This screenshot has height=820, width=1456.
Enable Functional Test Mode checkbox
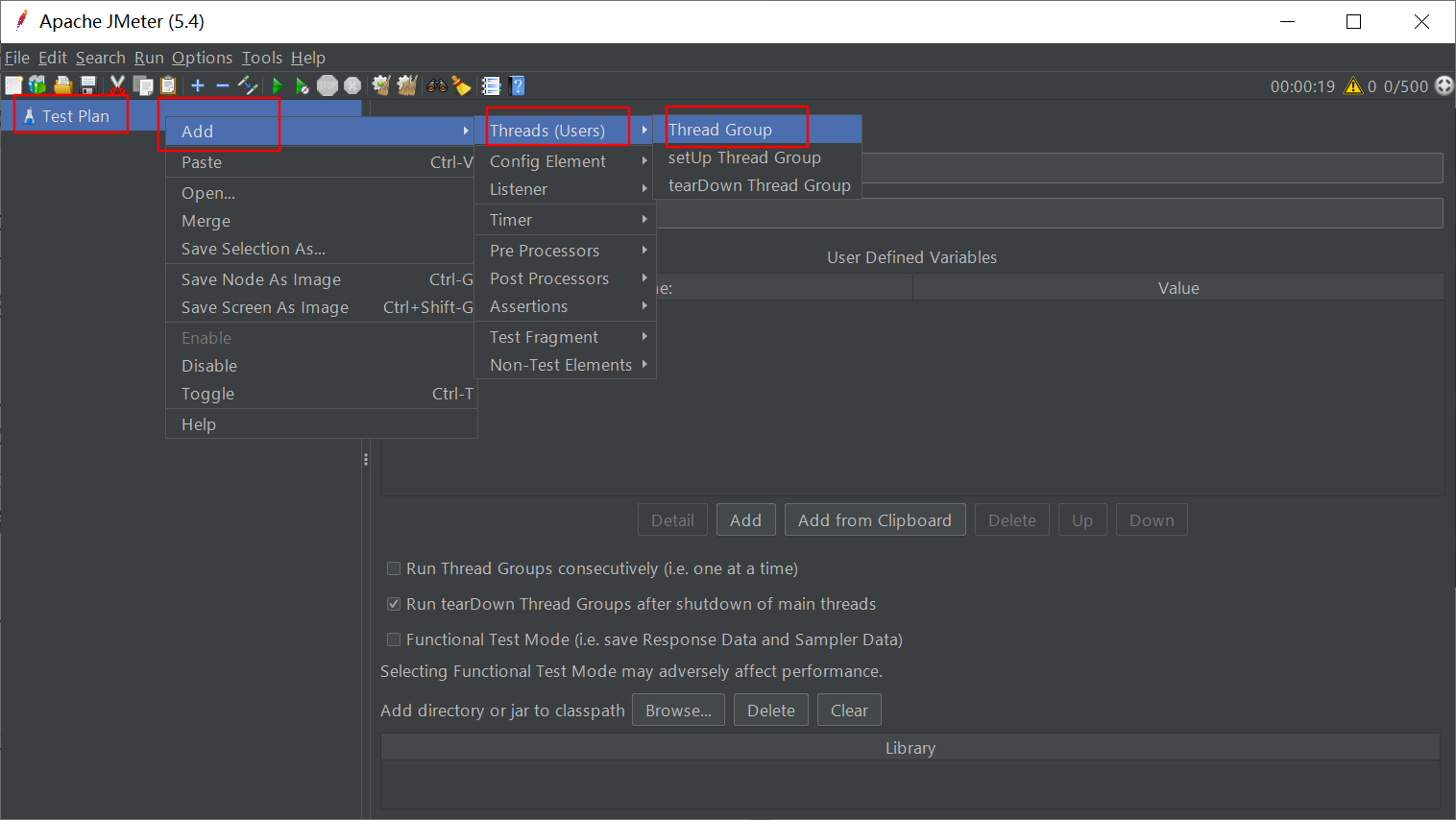(x=394, y=639)
